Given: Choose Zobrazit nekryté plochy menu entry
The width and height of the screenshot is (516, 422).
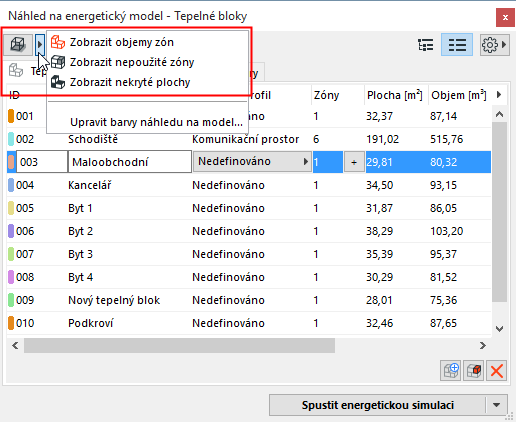Looking at the screenshot, I should 148,82.
